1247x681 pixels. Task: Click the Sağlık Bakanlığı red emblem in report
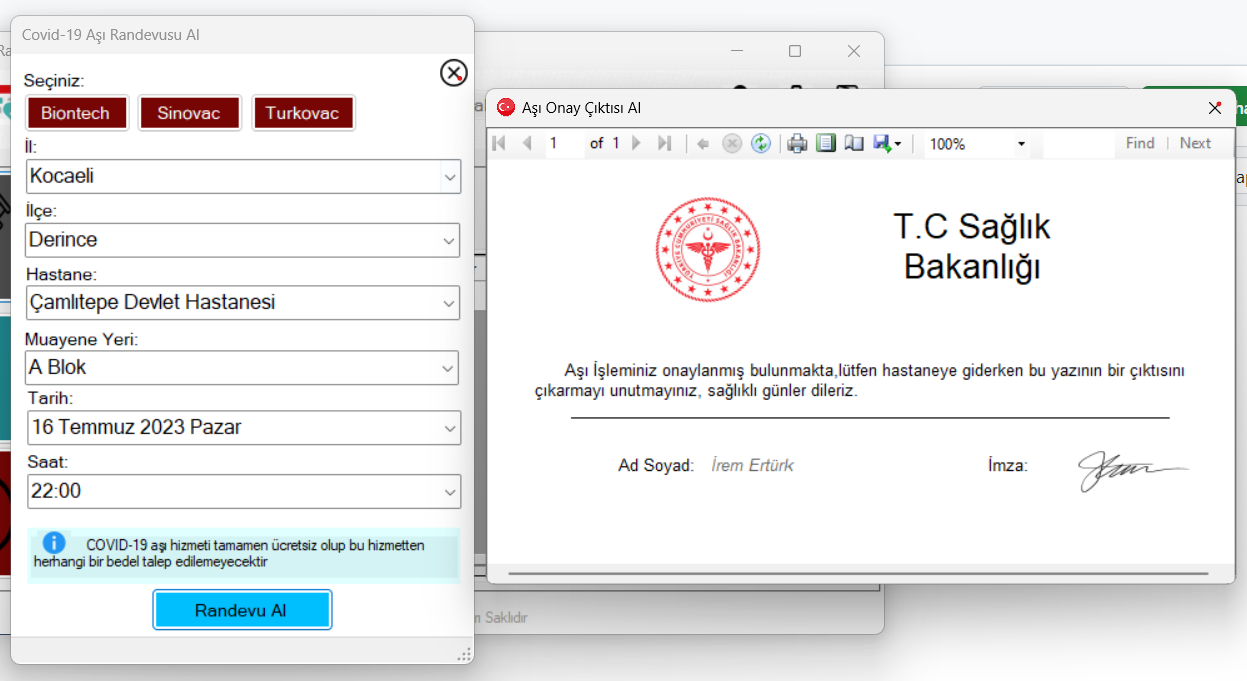click(708, 249)
